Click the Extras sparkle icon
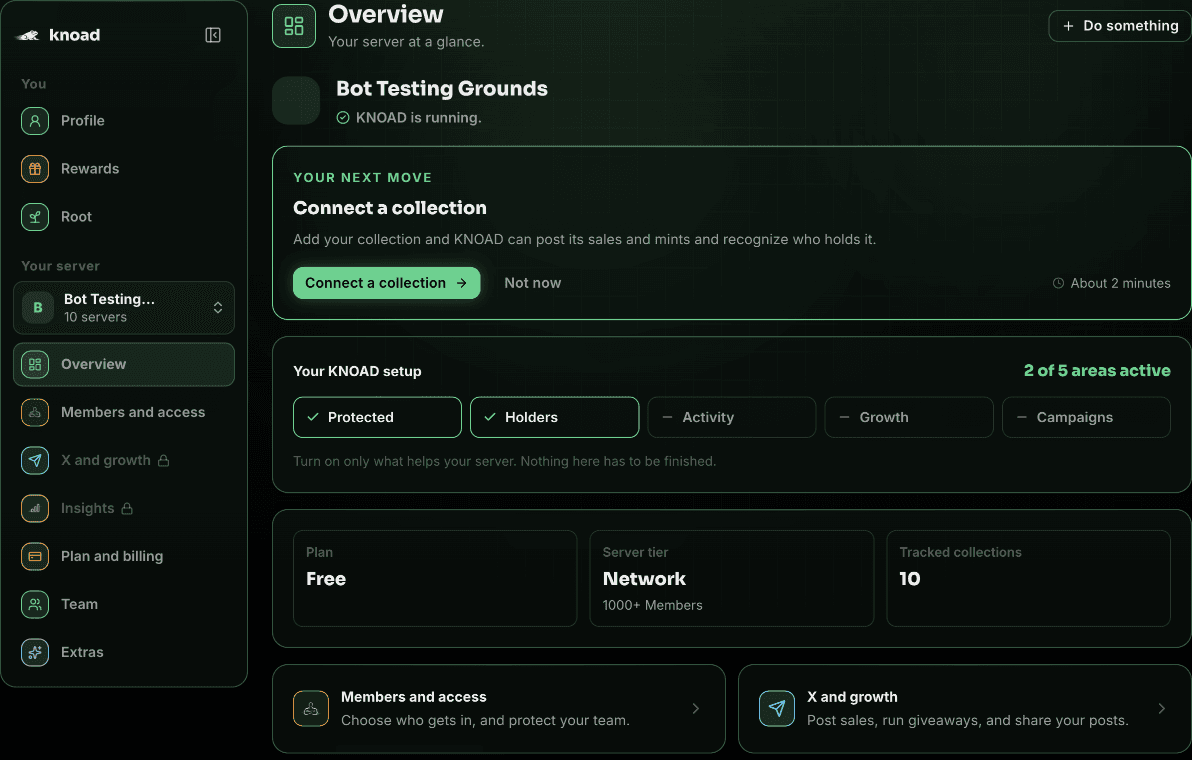The image size is (1192, 760). (35, 652)
